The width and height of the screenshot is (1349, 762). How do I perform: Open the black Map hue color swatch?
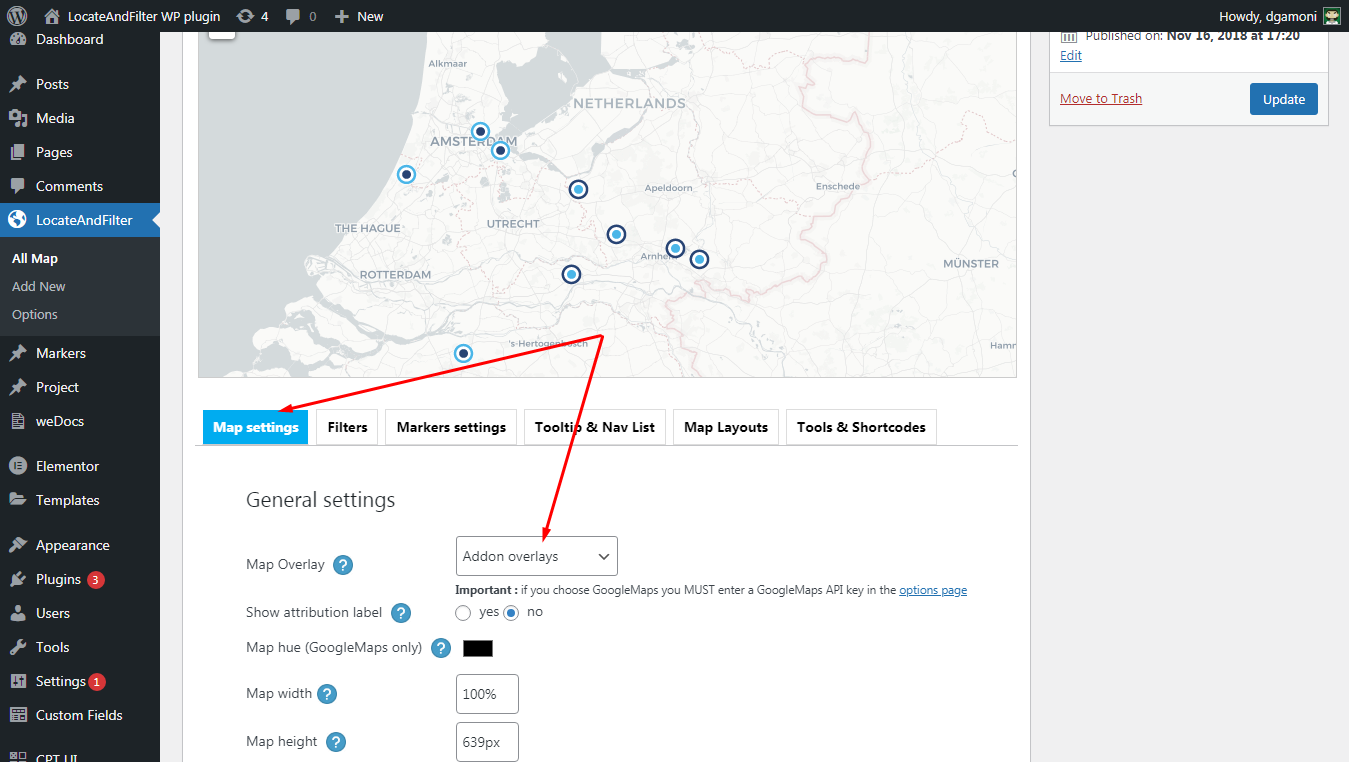pyautogui.click(x=478, y=648)
